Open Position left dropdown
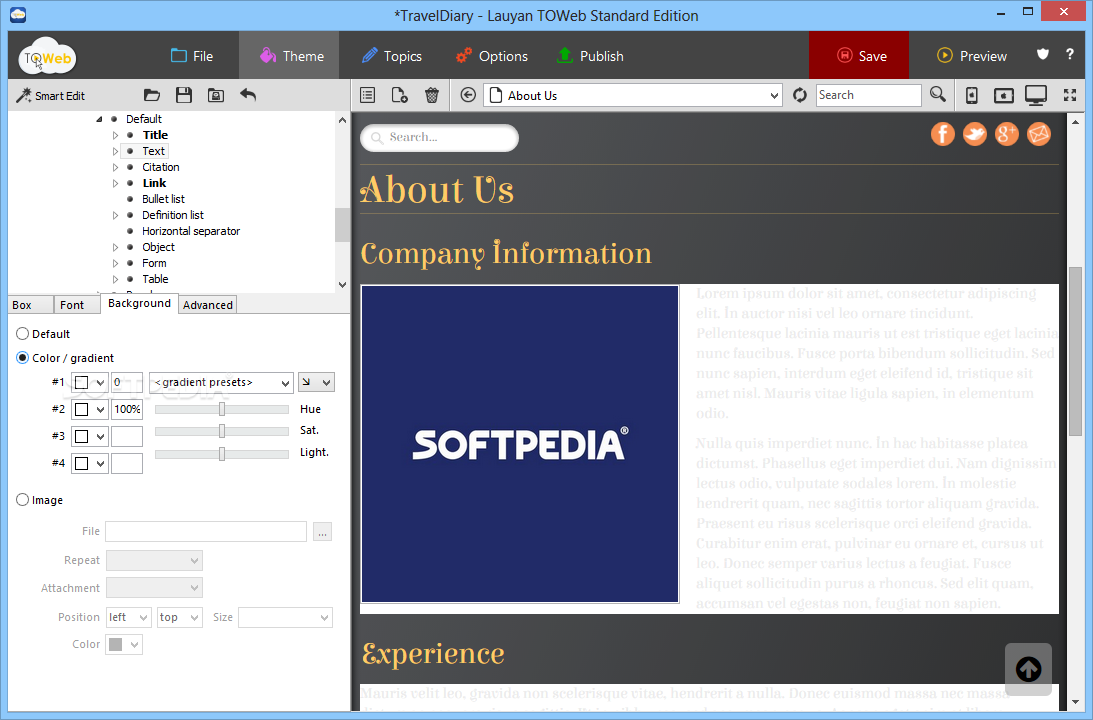 128,618
